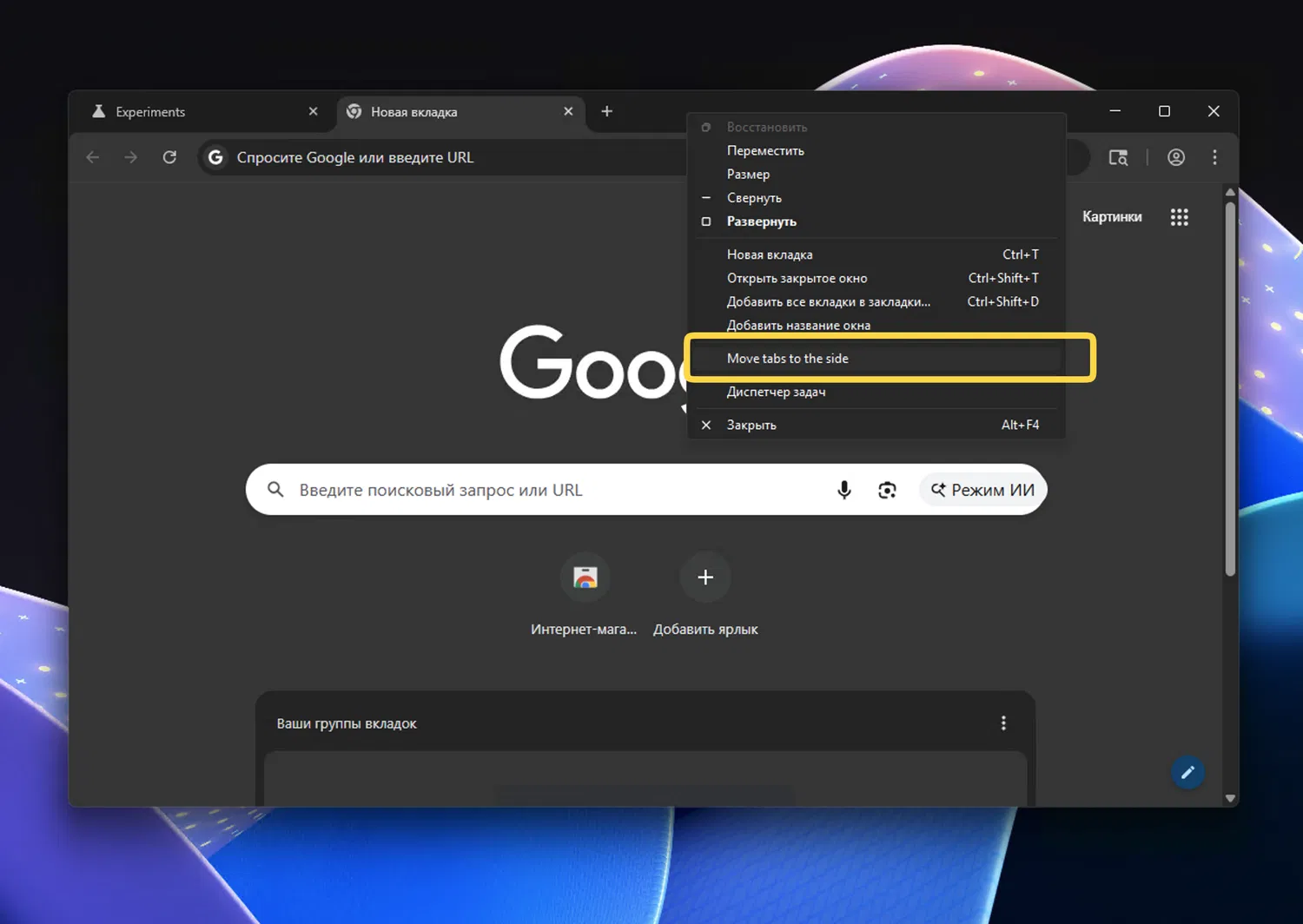Image resolution: width=1303 pixels, height=924 pixels.
Task: Click the Добавить ярлык plus button
Action: (705, 577)
